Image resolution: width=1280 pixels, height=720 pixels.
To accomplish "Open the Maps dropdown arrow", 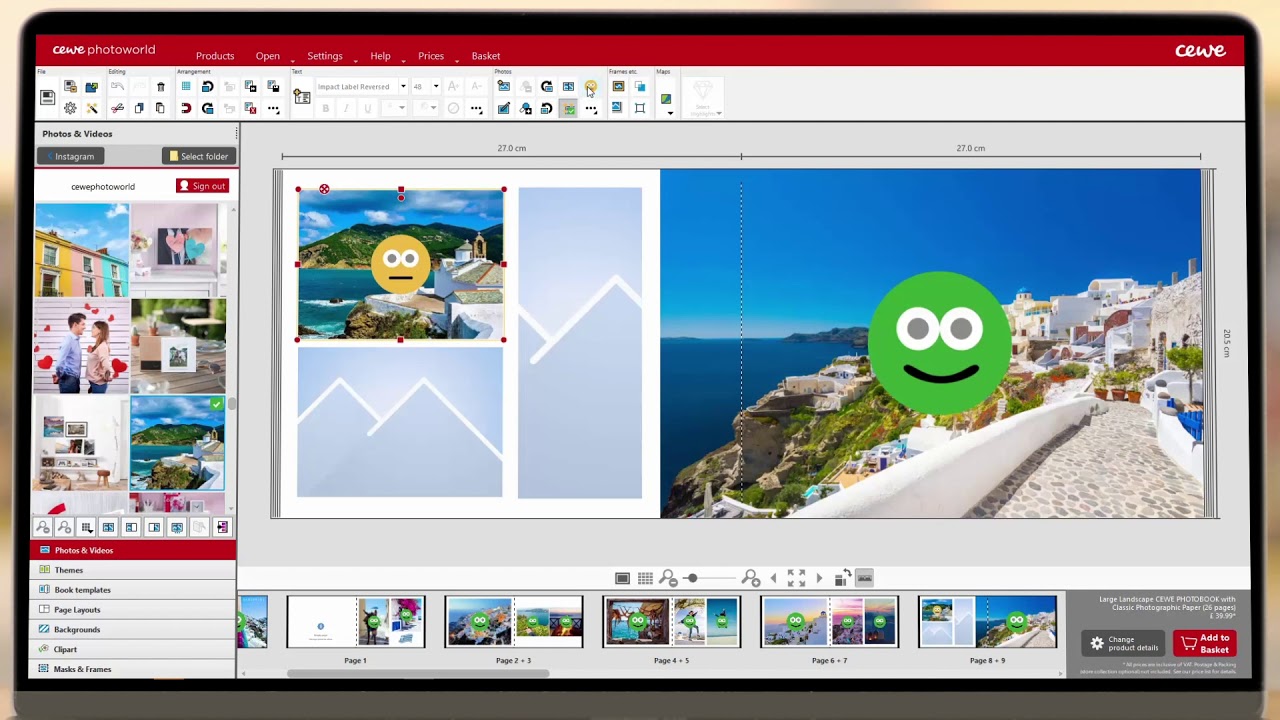I will pyautogui.click(x=670, y=113).
